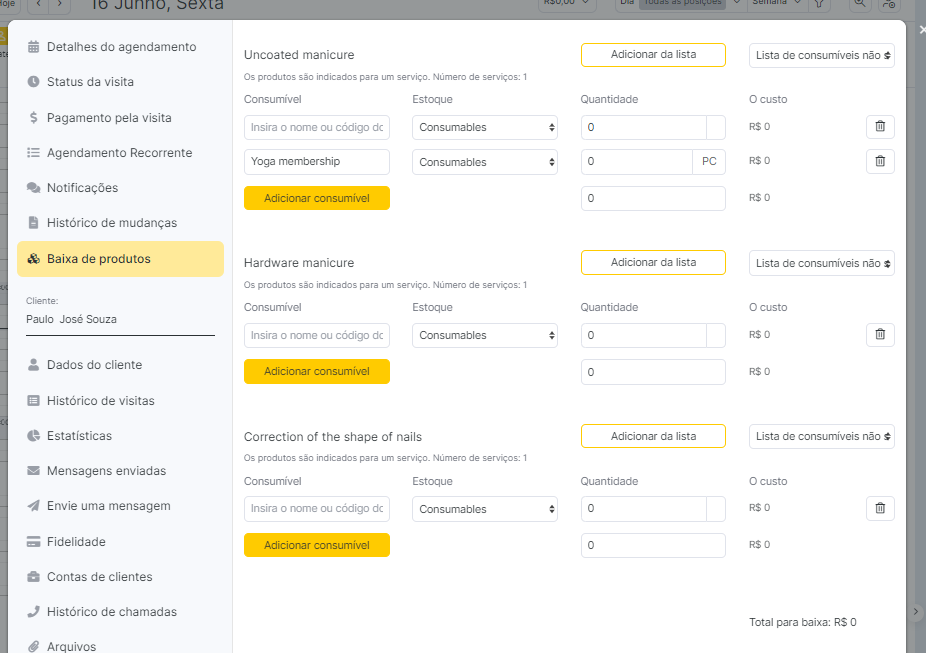Click the phone icon beside Histórico de chamadas
This screenshot has height=653, width=926.
tap(34, 612)
